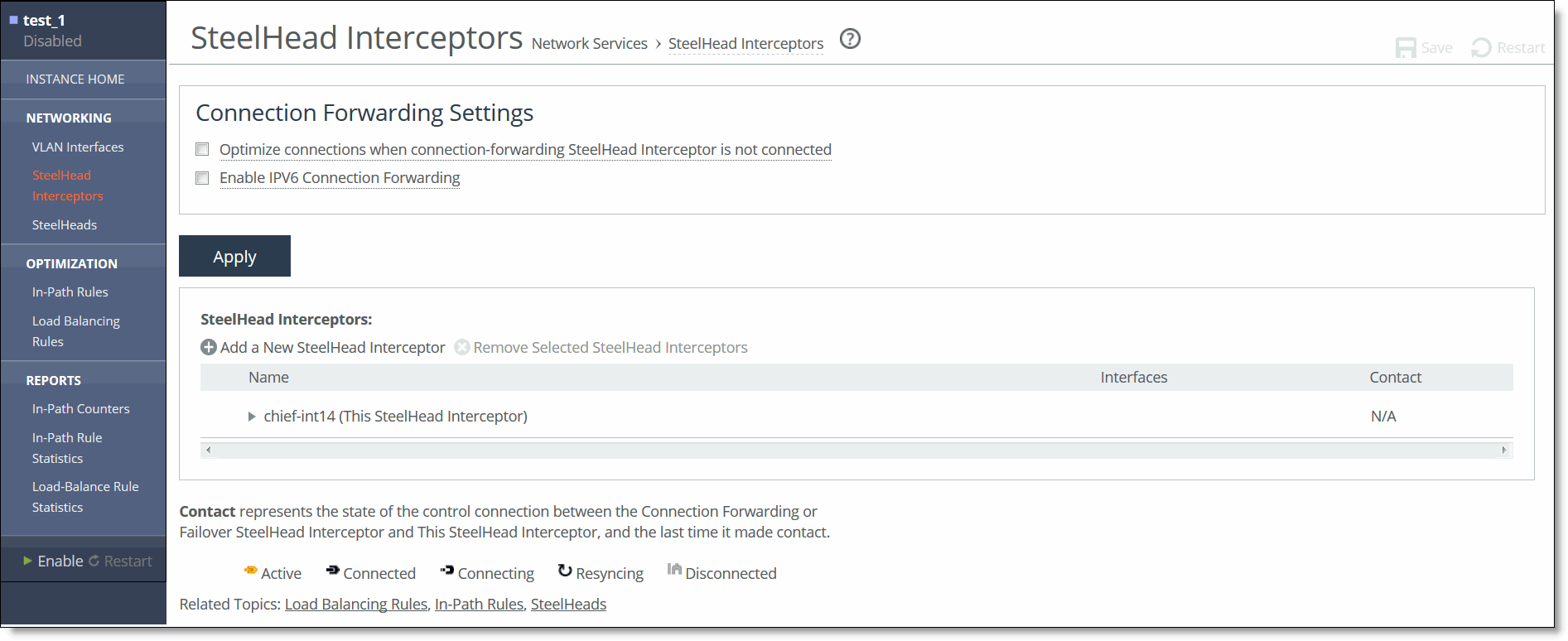Click Enable at sidebar bottom
The width and height of the screenshot is (1568, 641).
coord(60,561)
